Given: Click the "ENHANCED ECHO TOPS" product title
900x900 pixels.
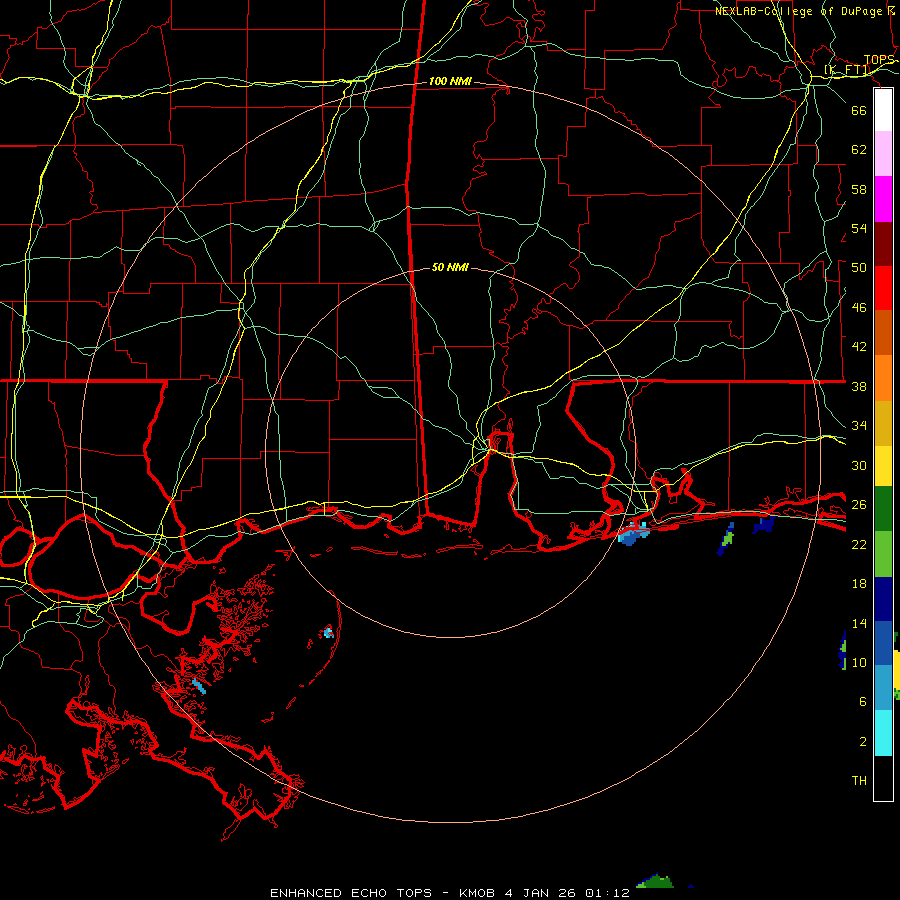Looking at the screenshot, I should (x=351, y=893).
